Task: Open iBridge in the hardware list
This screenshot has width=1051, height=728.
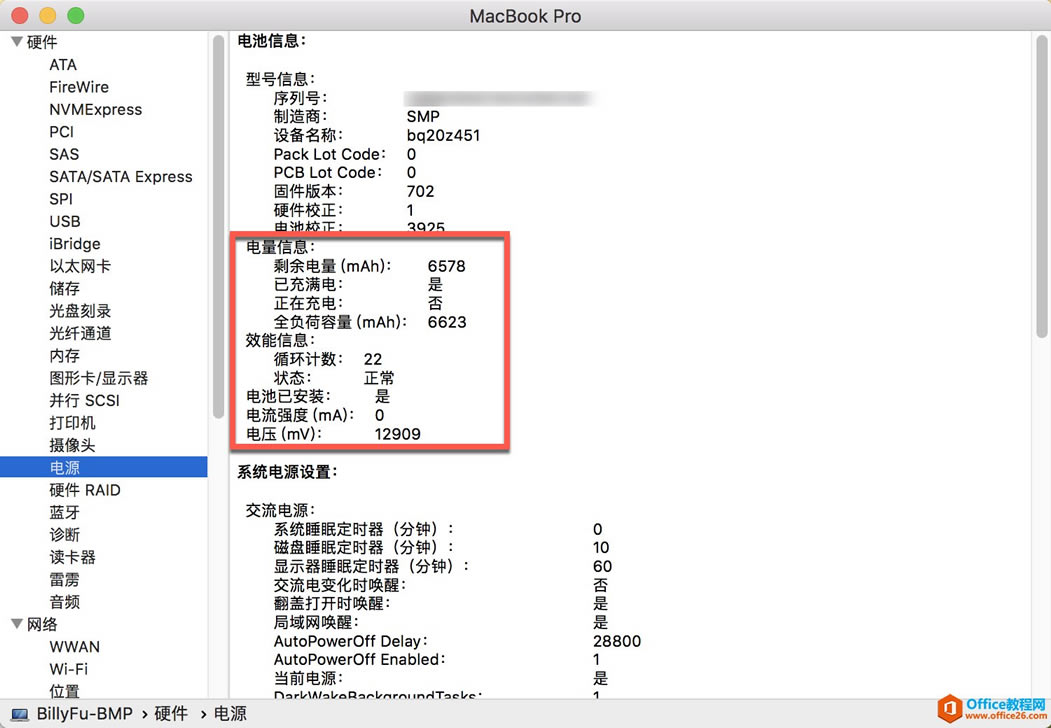Action: point(74,244)
